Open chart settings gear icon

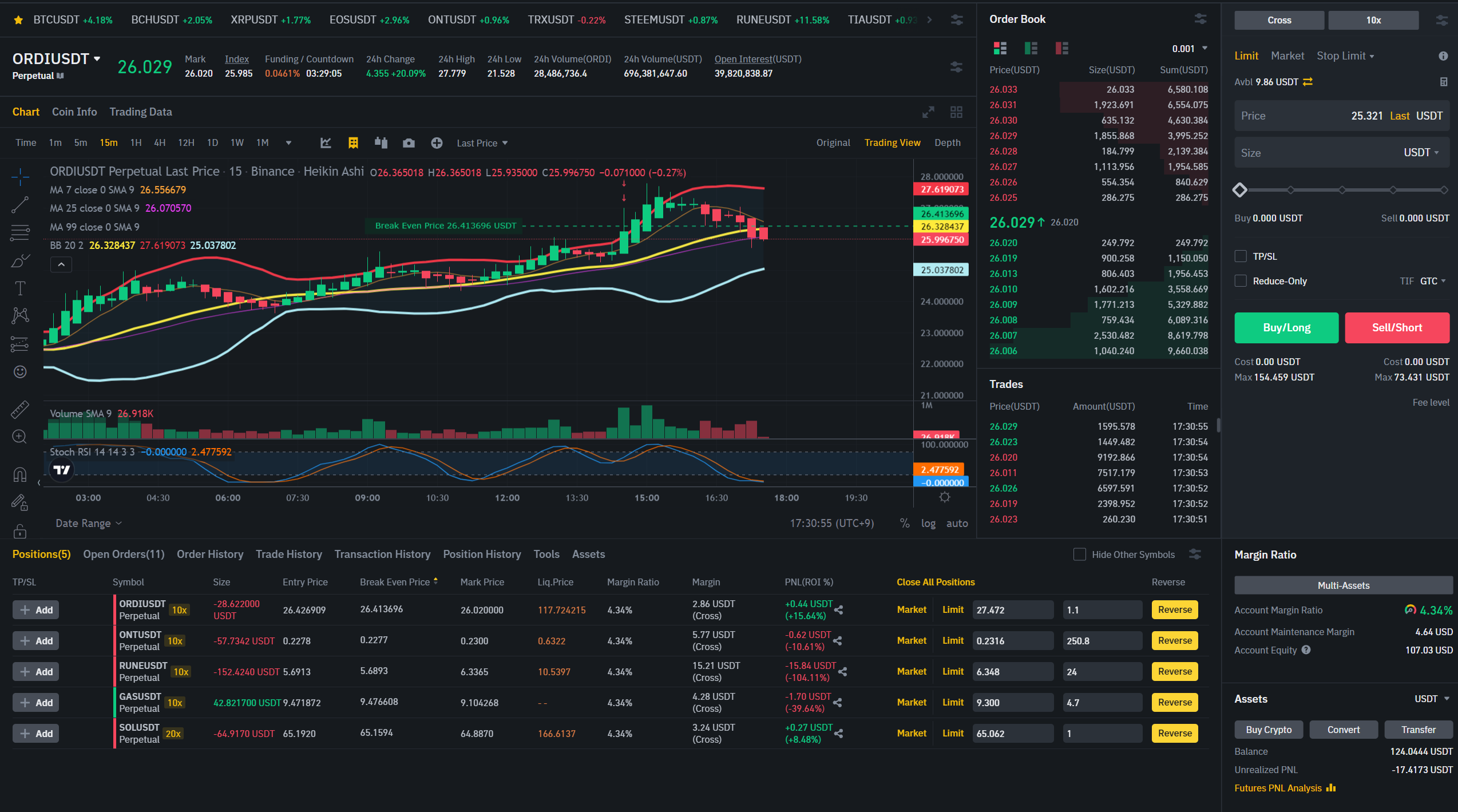pyautogui.click(x=945, y=497)
